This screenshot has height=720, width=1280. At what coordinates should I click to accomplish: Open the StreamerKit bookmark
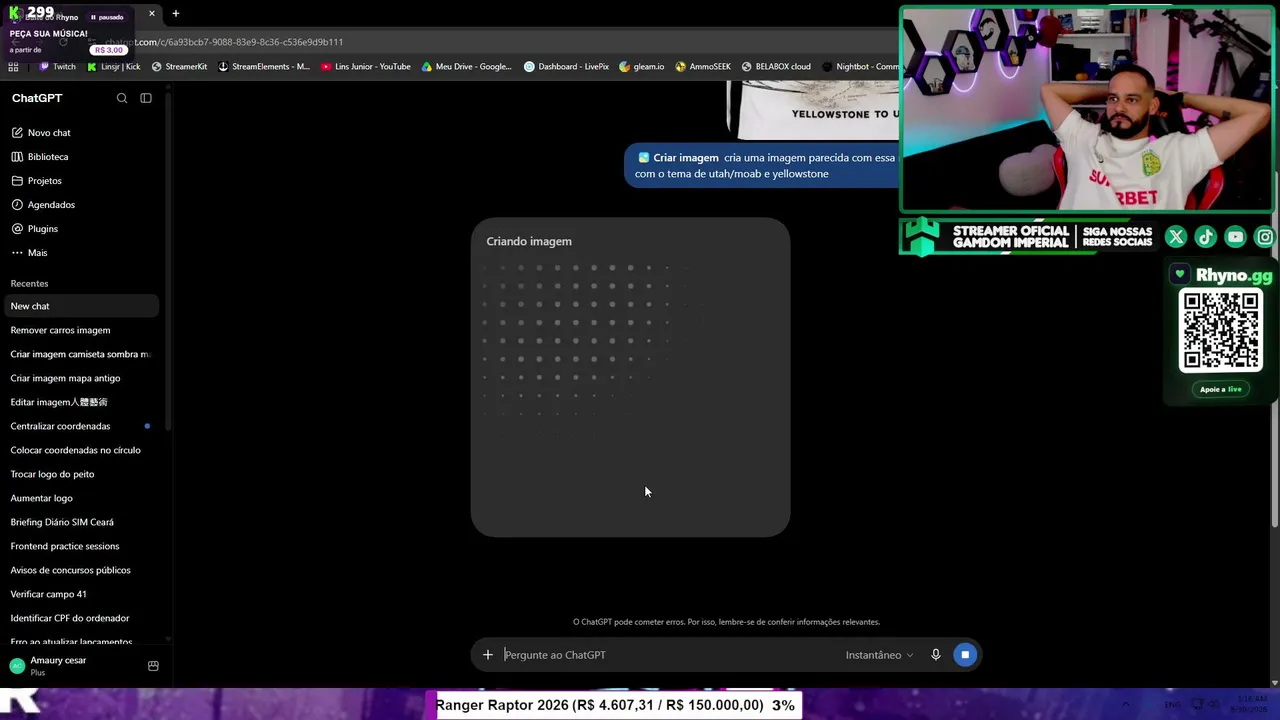pos(179,67)
